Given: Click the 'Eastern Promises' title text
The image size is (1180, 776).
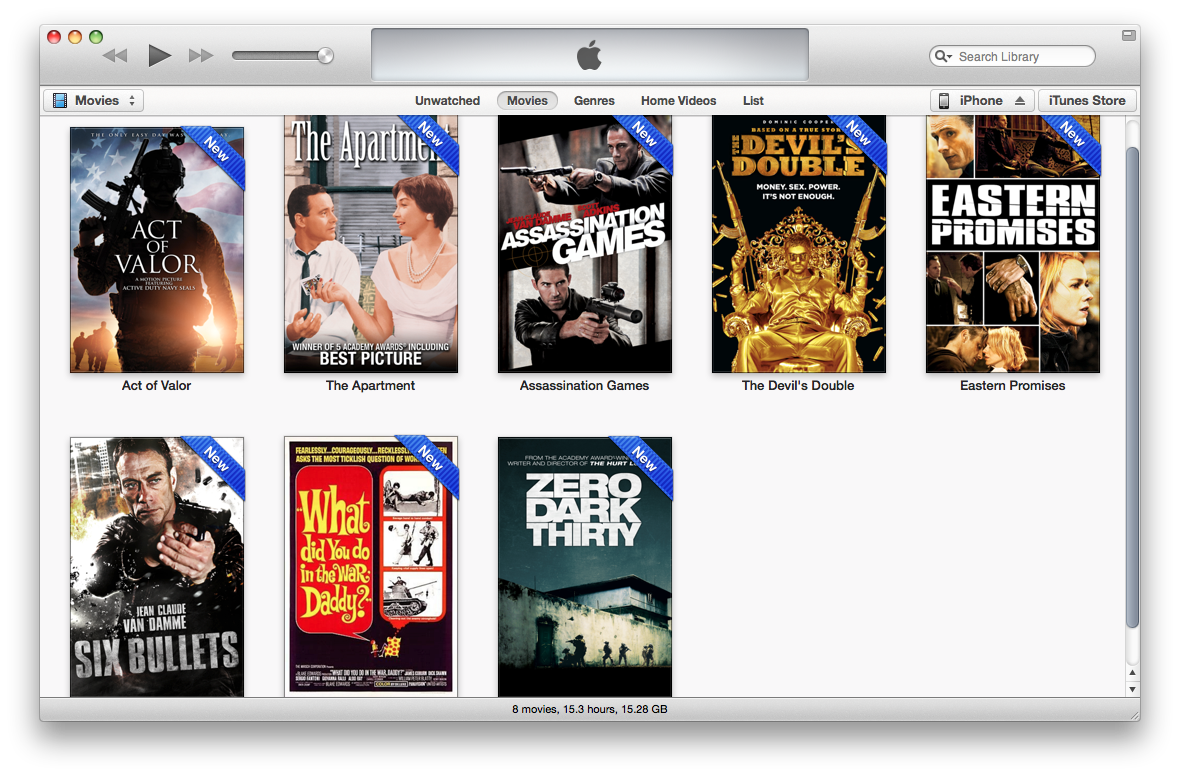Looking at the screenshot, I should pyautogui.click(x=1013, y=385).
